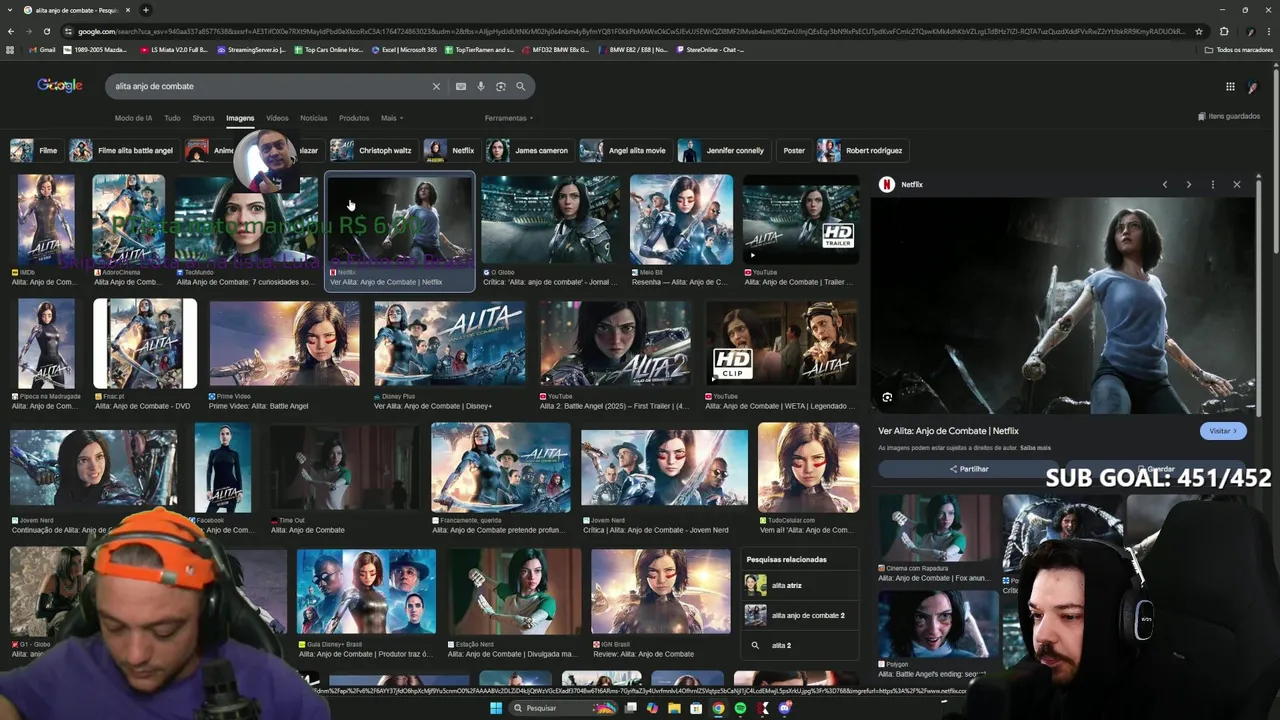
Task: Open Itens guardados saved items
Action: (1229, 117)
